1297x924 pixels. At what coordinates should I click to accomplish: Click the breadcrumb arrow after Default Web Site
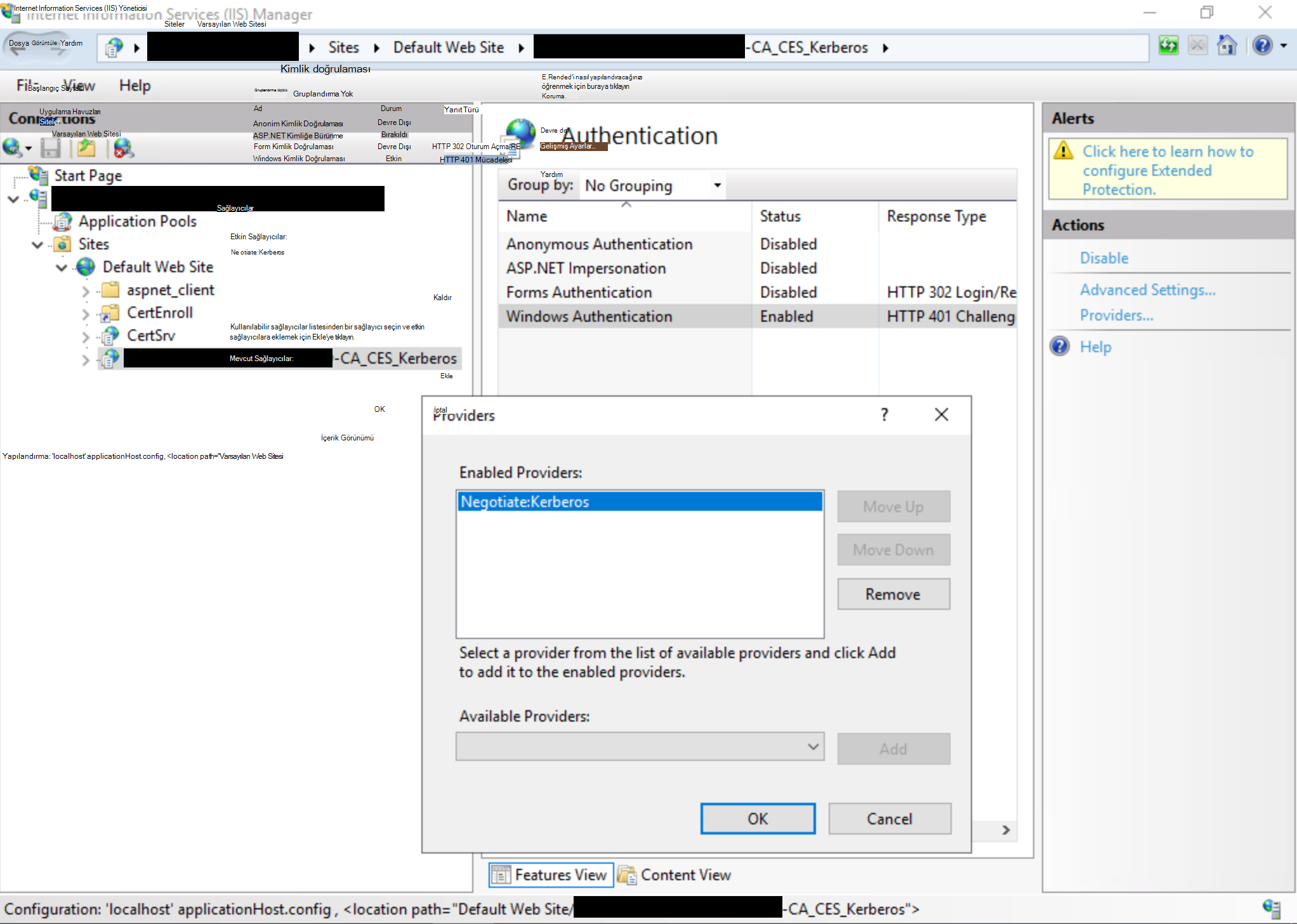pyautogui.click(x=521, y=48)
